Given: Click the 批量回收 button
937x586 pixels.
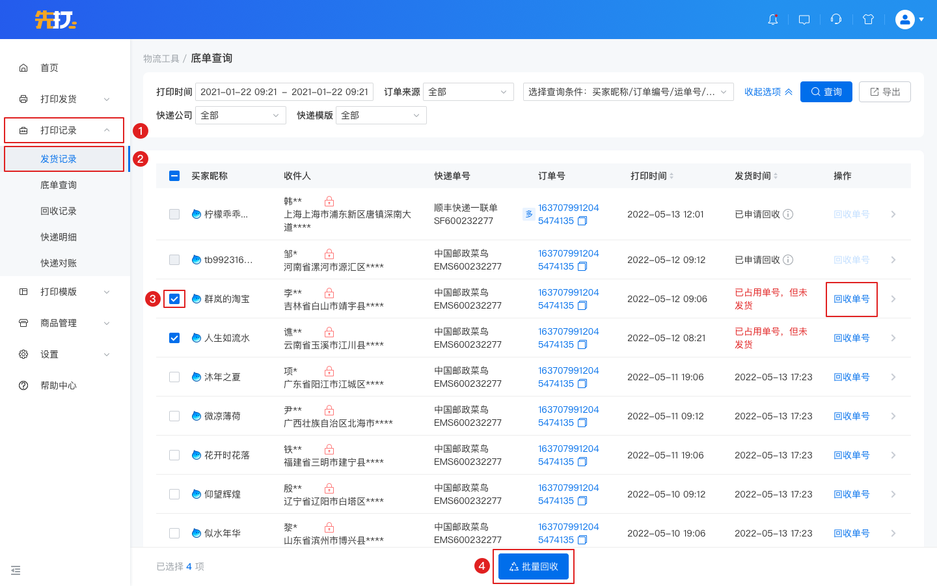Looking at the screenshot, I should pyautogui.click(x=533, y=566).
